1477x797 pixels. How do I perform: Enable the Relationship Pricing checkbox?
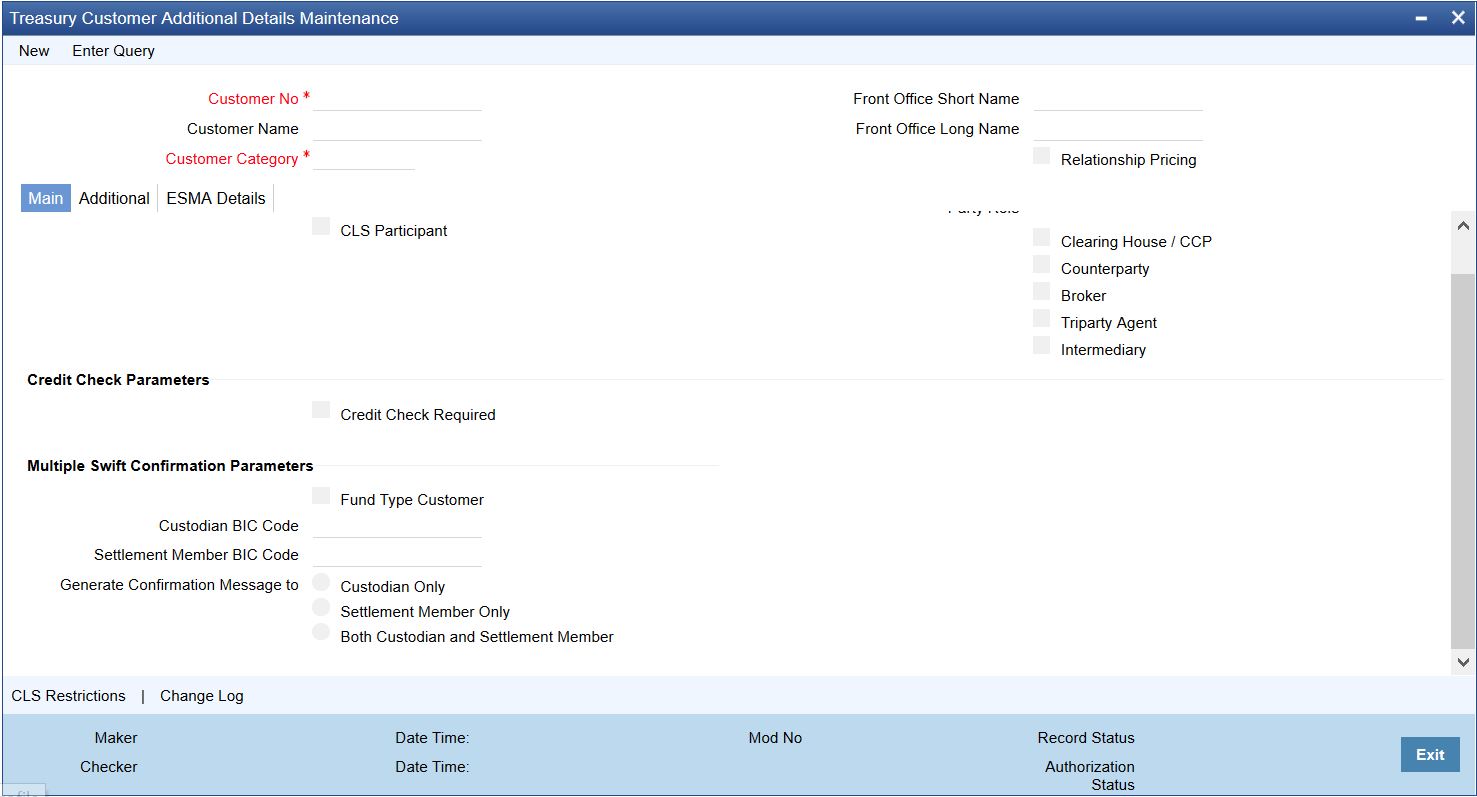pos(1042,156)
